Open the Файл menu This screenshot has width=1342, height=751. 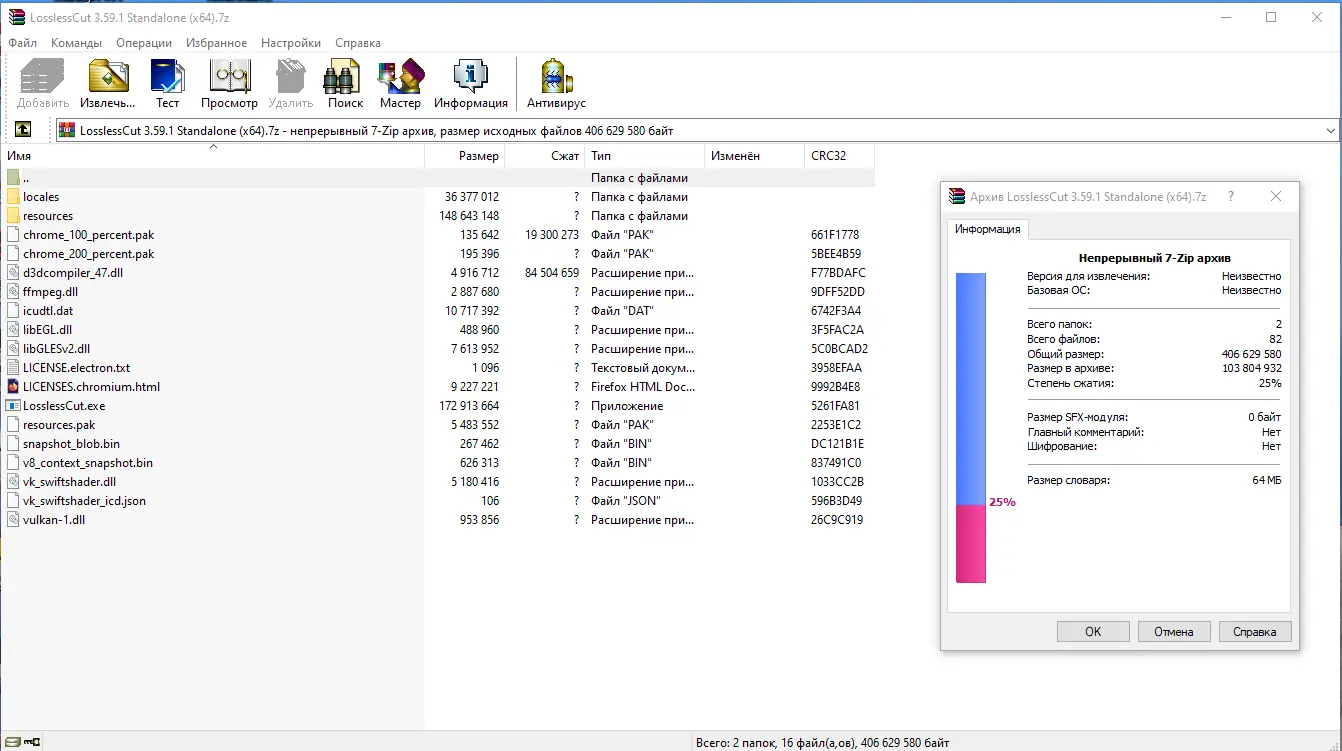click(22, 43)
